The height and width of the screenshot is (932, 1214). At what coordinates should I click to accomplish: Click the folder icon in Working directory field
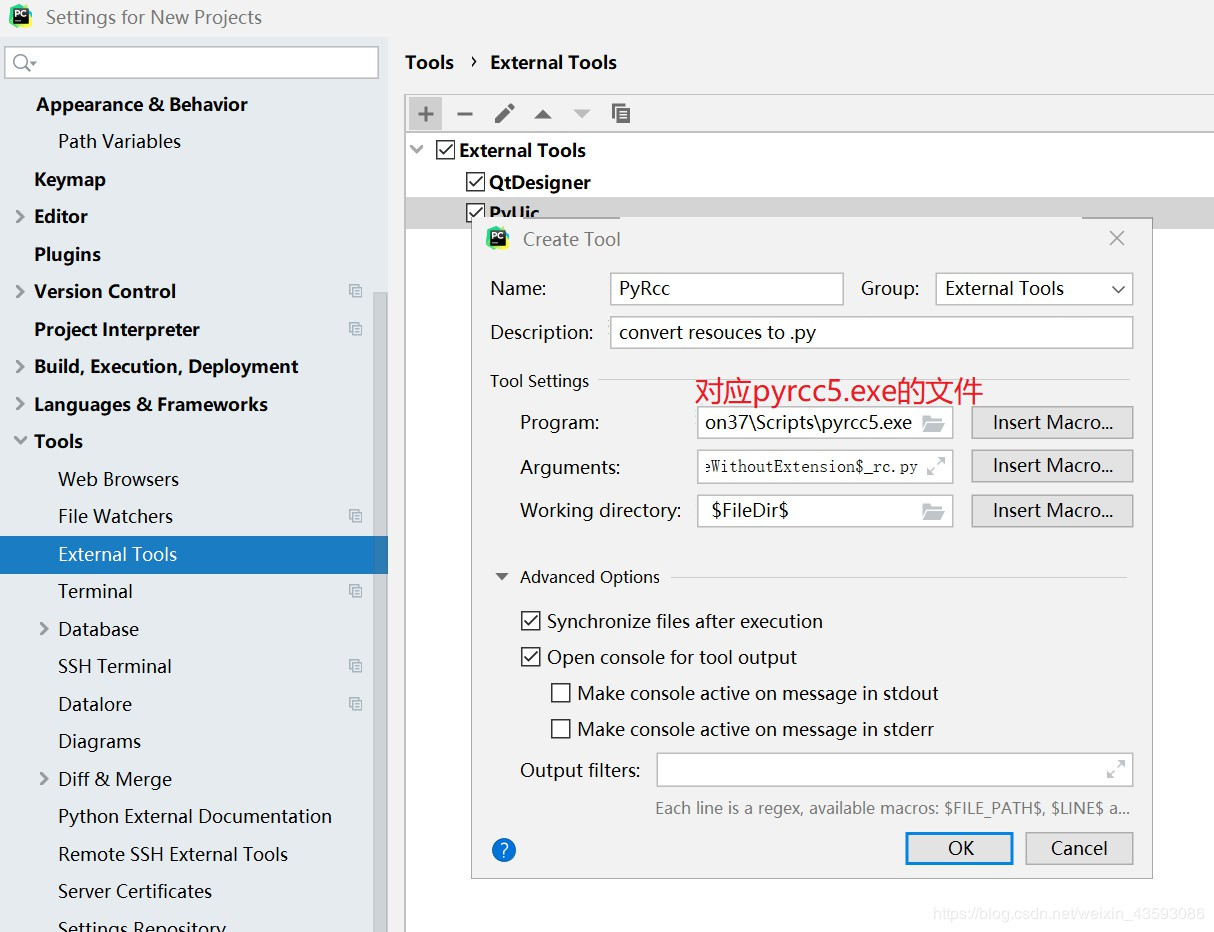pos(933,511)
